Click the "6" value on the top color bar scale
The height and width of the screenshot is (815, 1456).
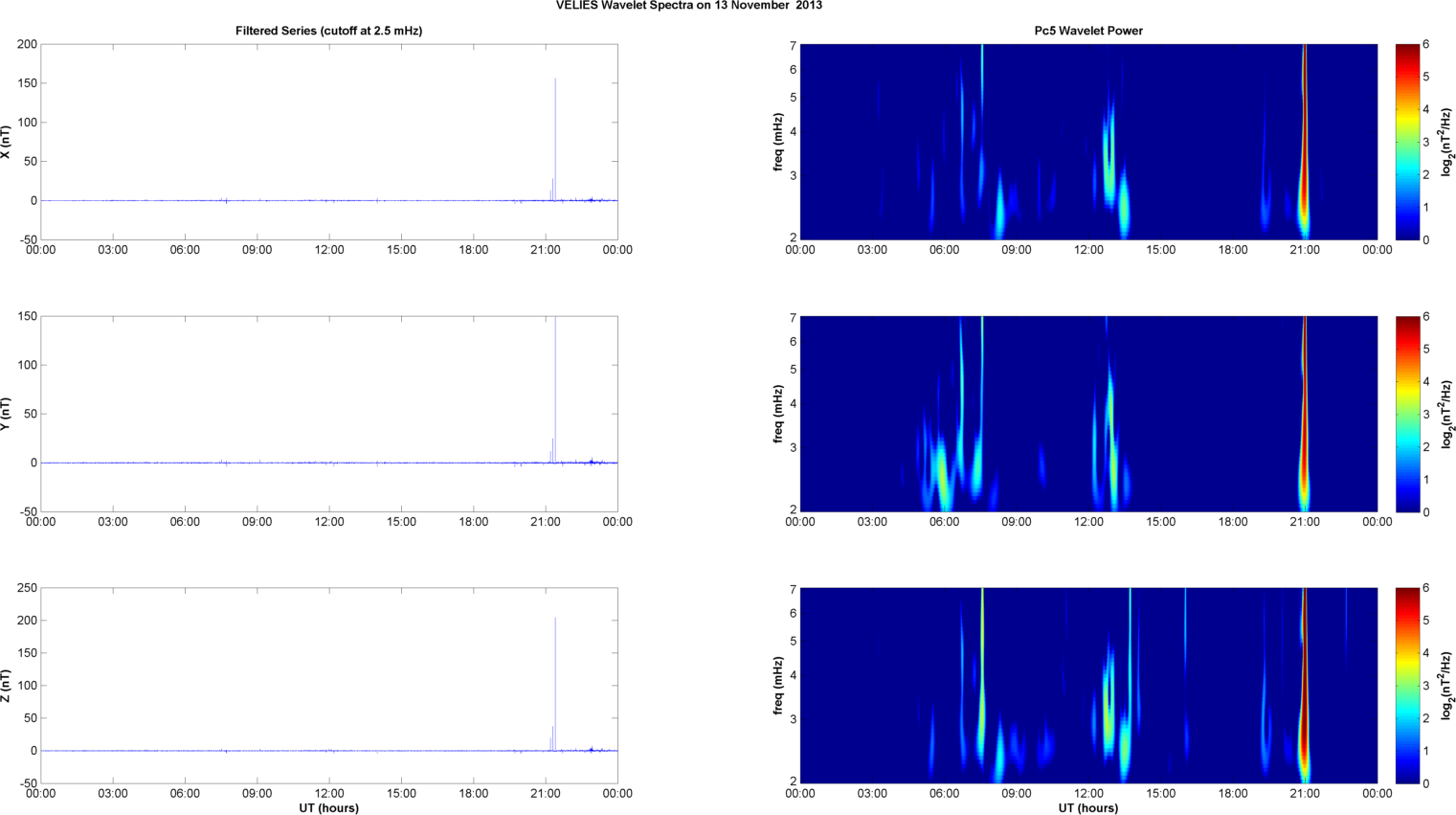pos(1426,44)
